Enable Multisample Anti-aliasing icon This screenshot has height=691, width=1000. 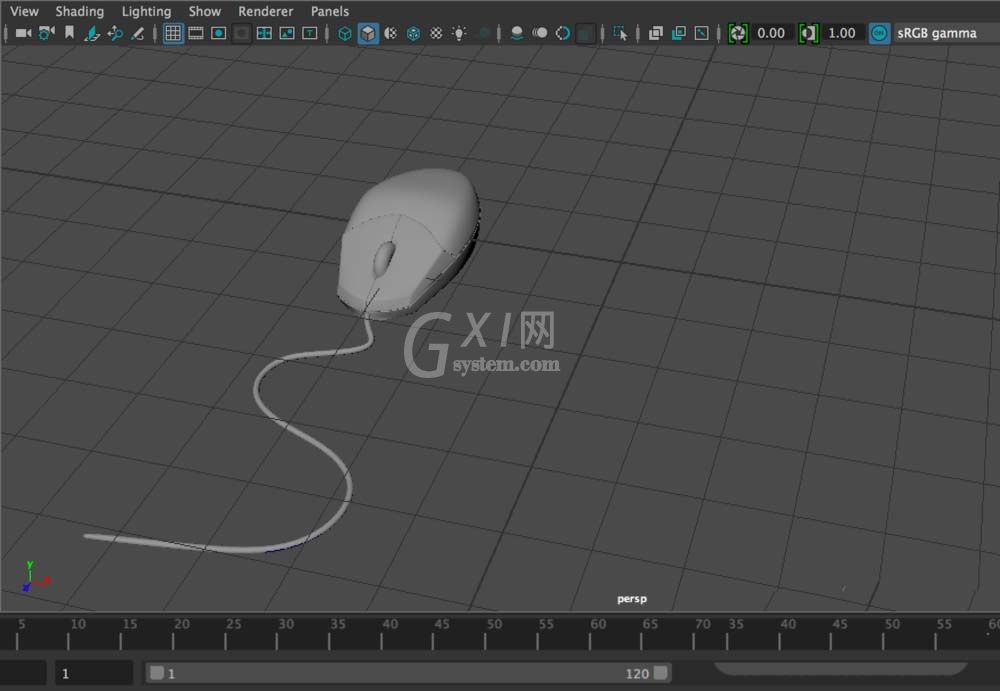click(562, 33)
